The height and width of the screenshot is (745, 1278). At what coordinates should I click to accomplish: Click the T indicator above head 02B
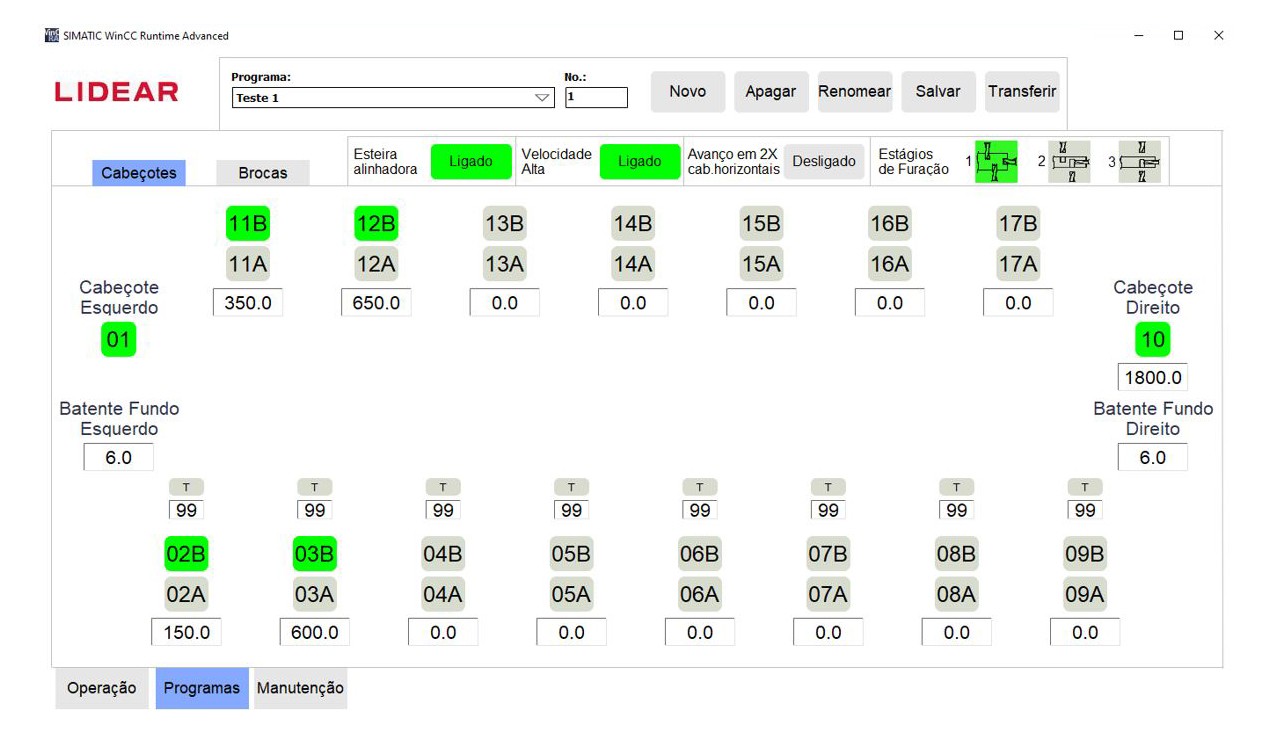[x=186, y=487]
